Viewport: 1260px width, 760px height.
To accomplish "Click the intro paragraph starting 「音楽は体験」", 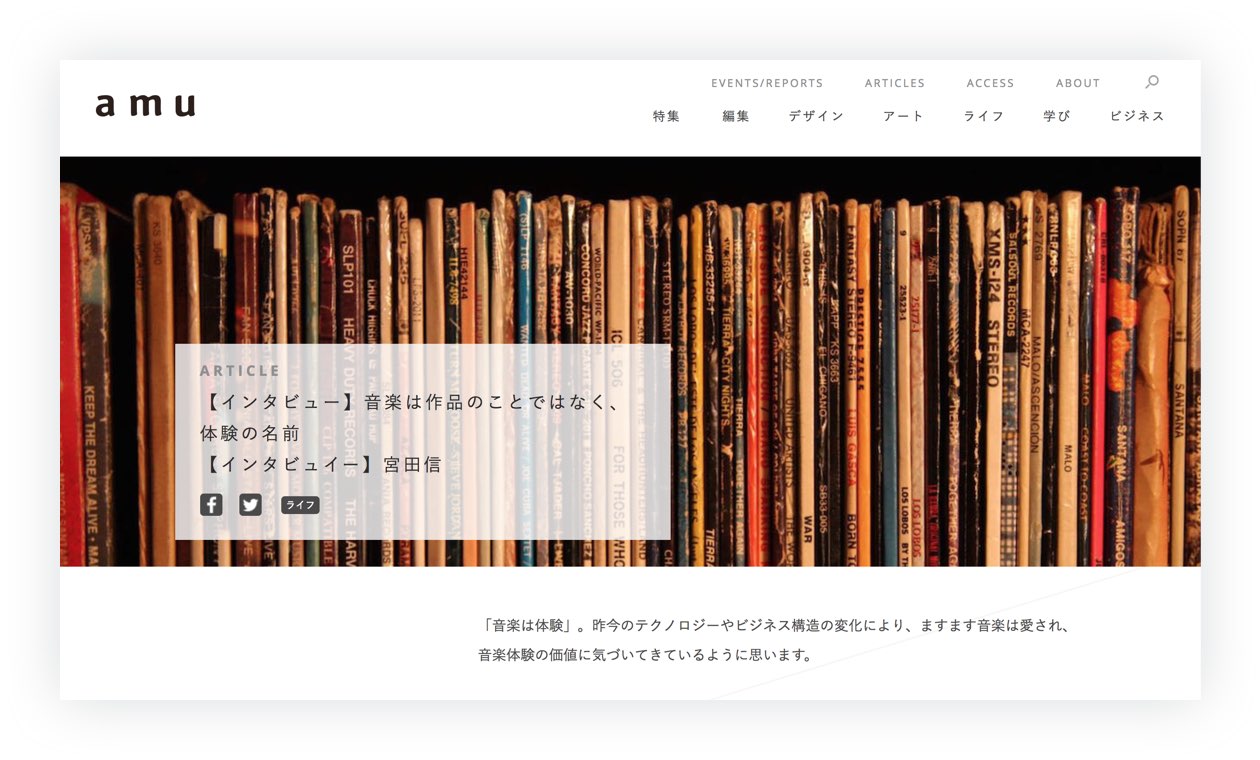I will coord(775,640).
